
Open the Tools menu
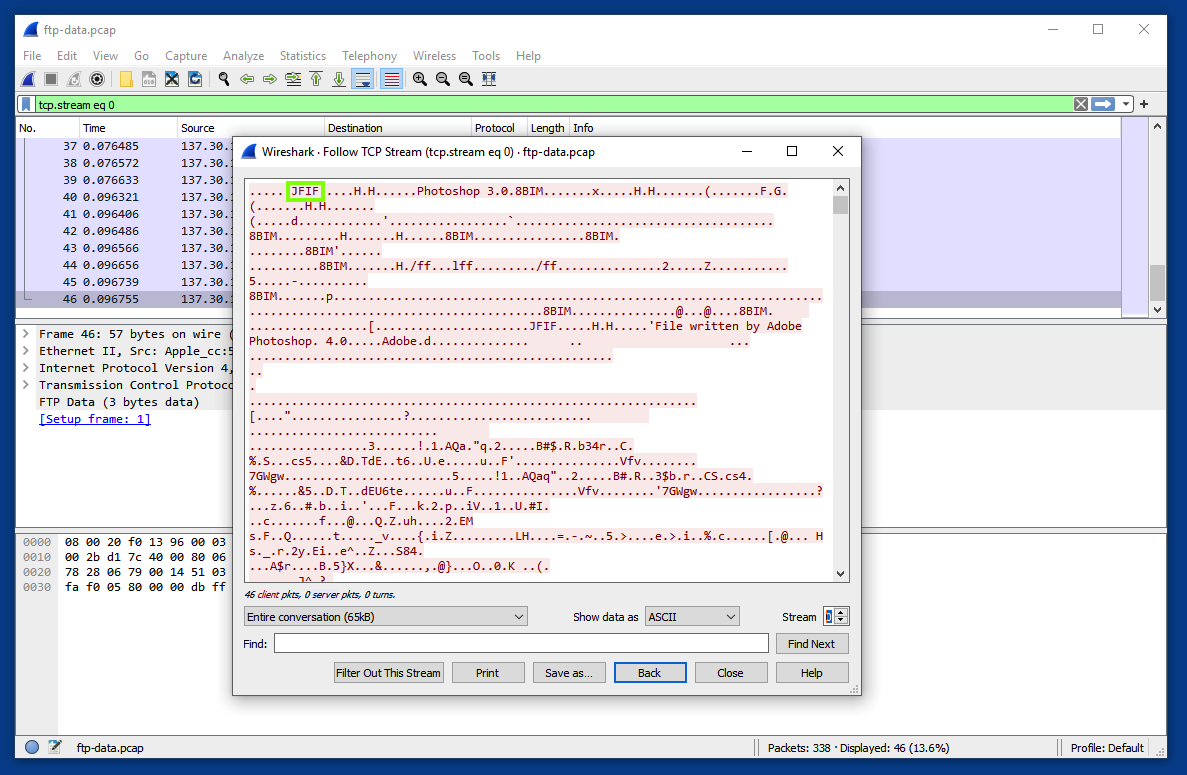[x=486, y=56]
